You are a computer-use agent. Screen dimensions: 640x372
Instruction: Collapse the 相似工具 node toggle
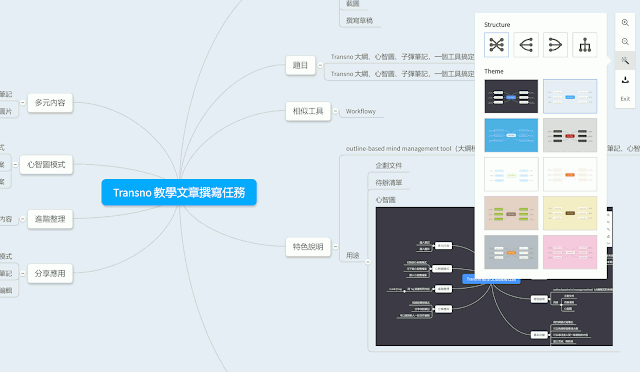336,111
